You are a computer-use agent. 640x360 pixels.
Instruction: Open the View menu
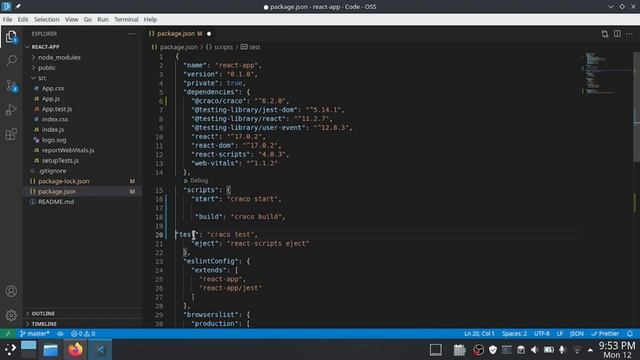click(x=71, y=20)
